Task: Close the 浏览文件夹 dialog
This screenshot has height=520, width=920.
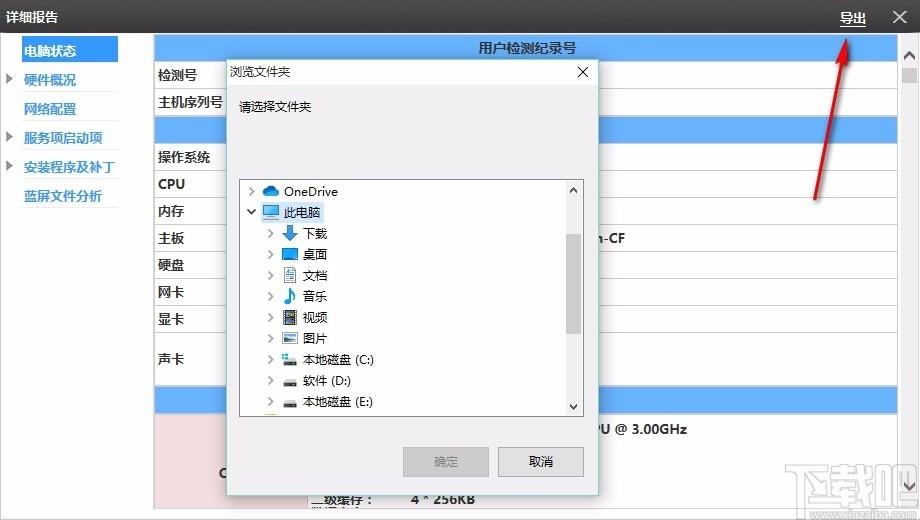Action: click(583, 72)
